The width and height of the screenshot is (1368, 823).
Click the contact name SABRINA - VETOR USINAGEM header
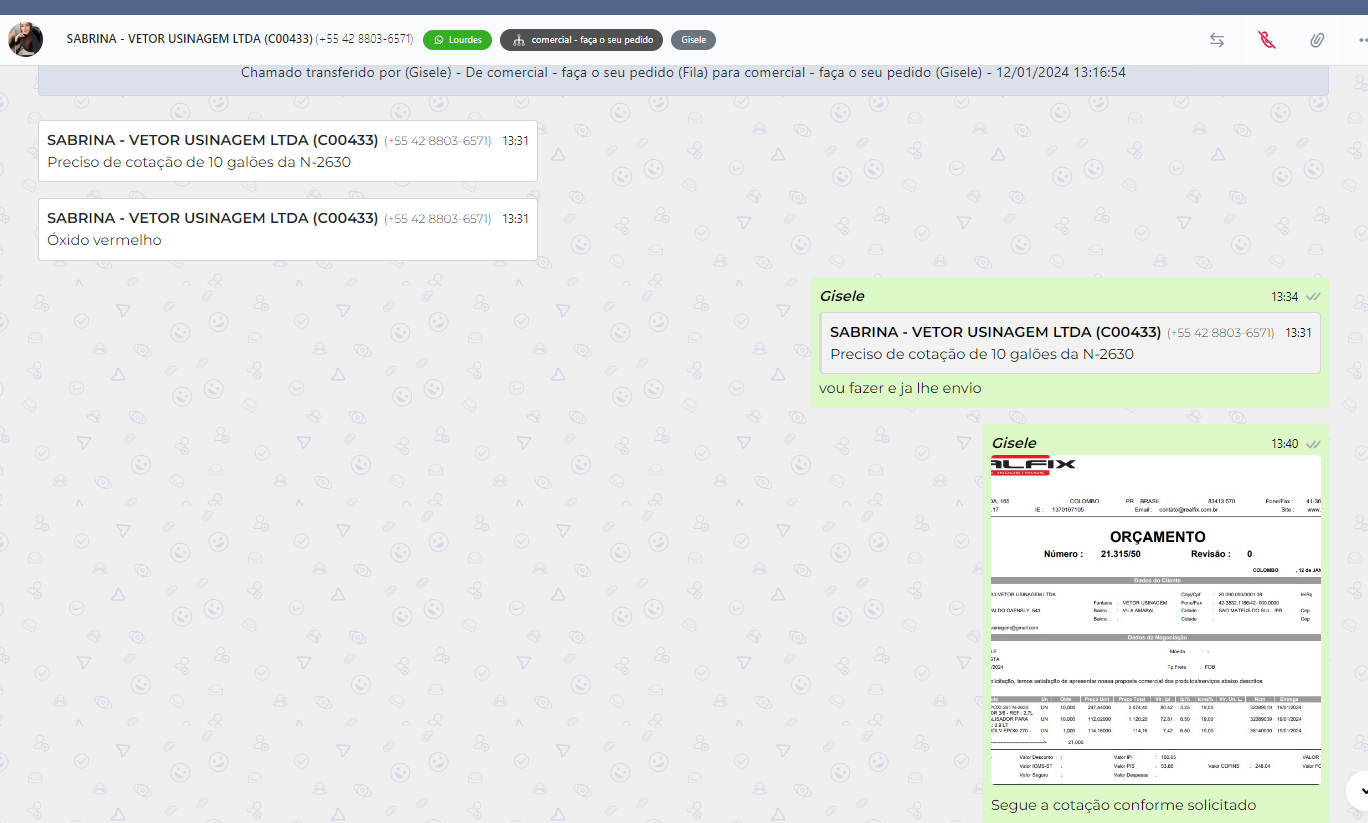click(189, 39)
